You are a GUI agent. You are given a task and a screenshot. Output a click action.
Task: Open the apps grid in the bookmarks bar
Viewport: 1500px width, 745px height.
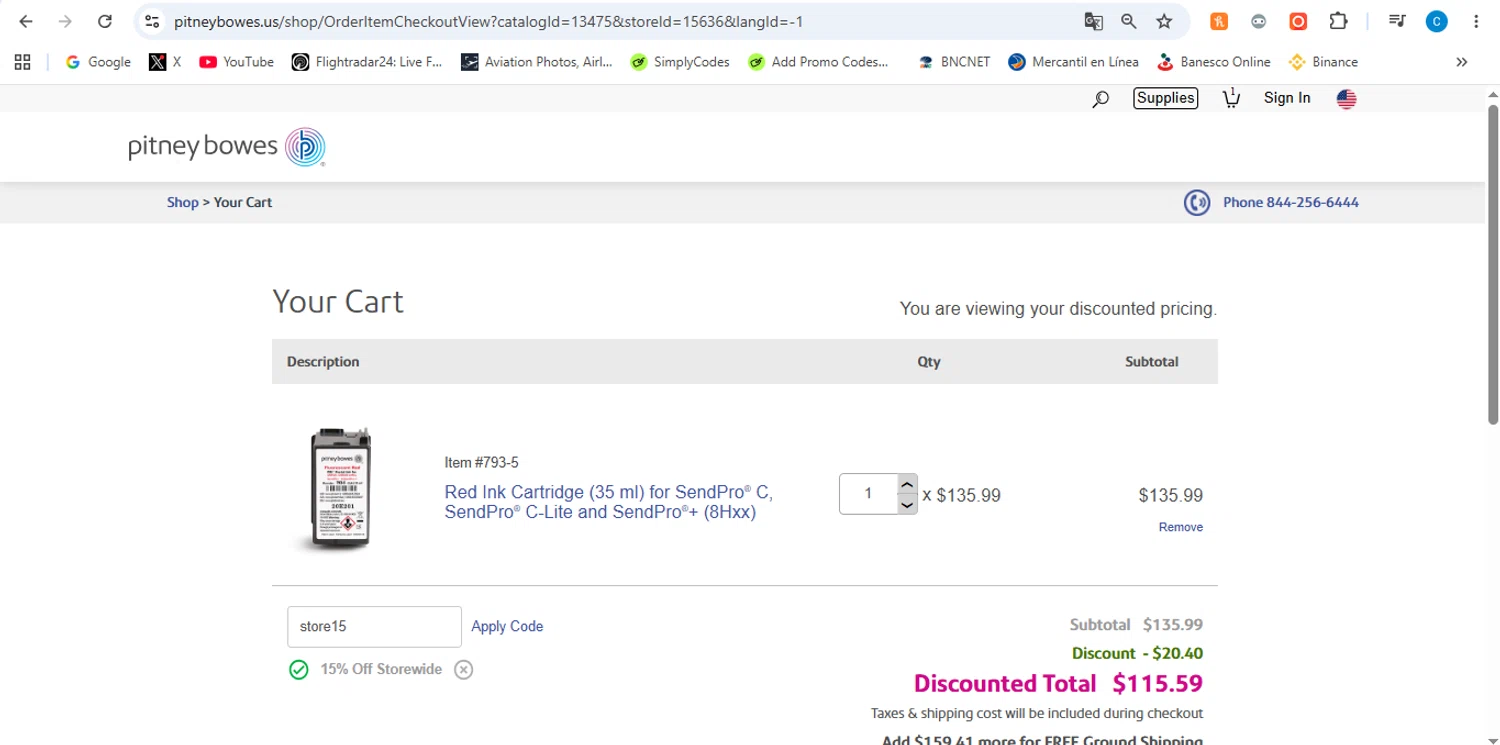23,62
